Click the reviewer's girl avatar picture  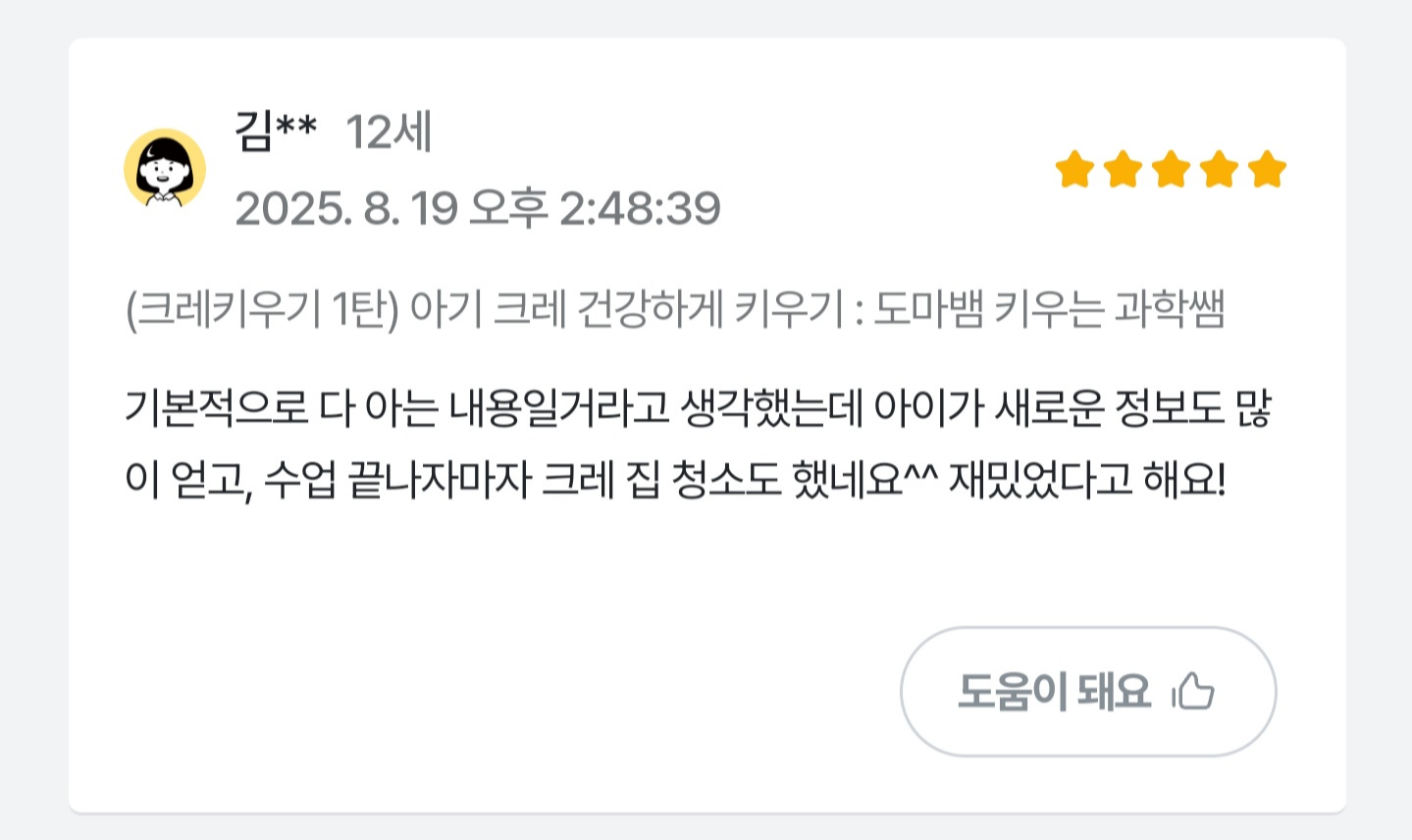pos(164,169)
